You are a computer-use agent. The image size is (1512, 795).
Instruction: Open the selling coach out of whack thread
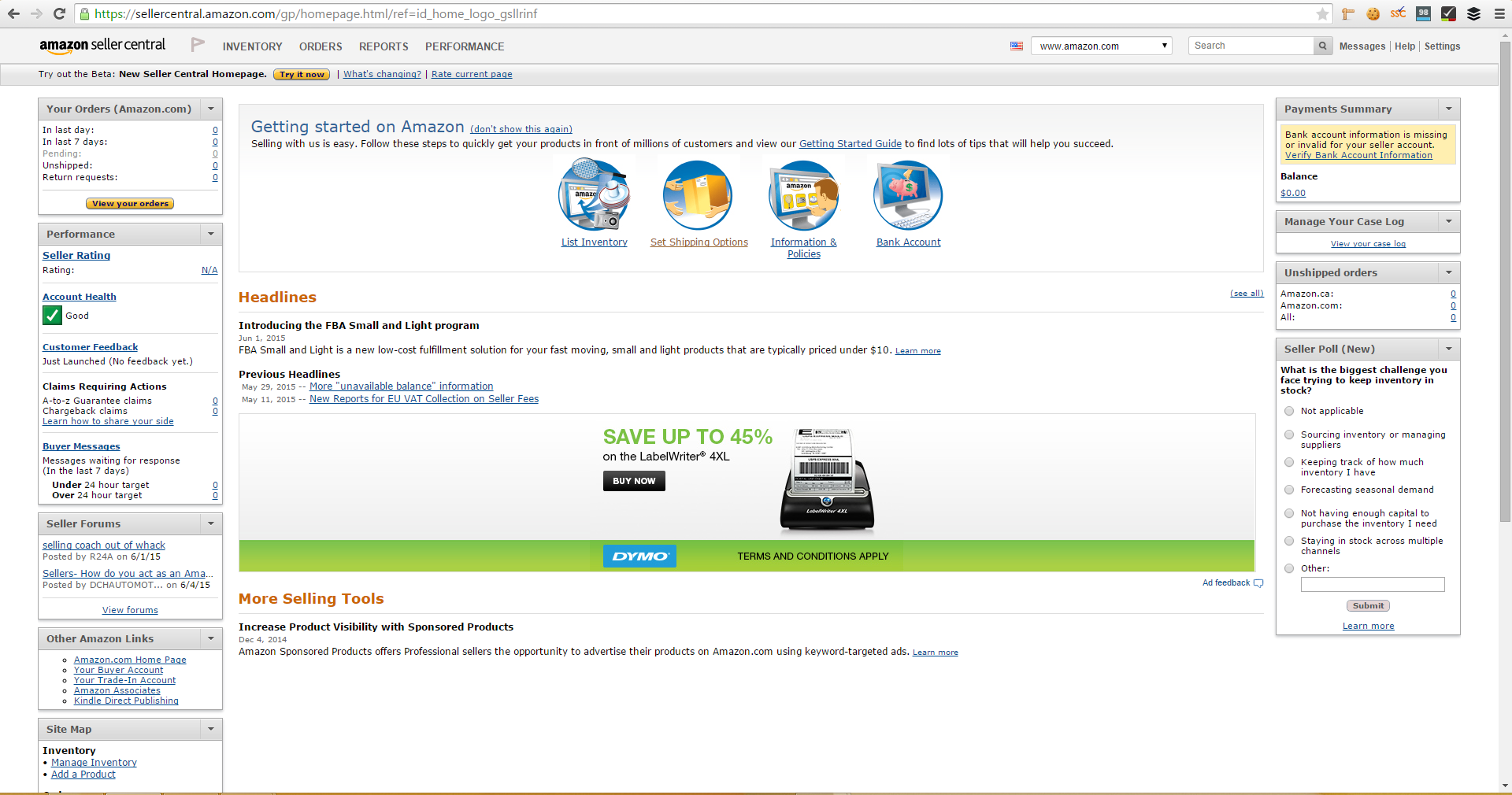pyautogui.click(x=104, y=545)
